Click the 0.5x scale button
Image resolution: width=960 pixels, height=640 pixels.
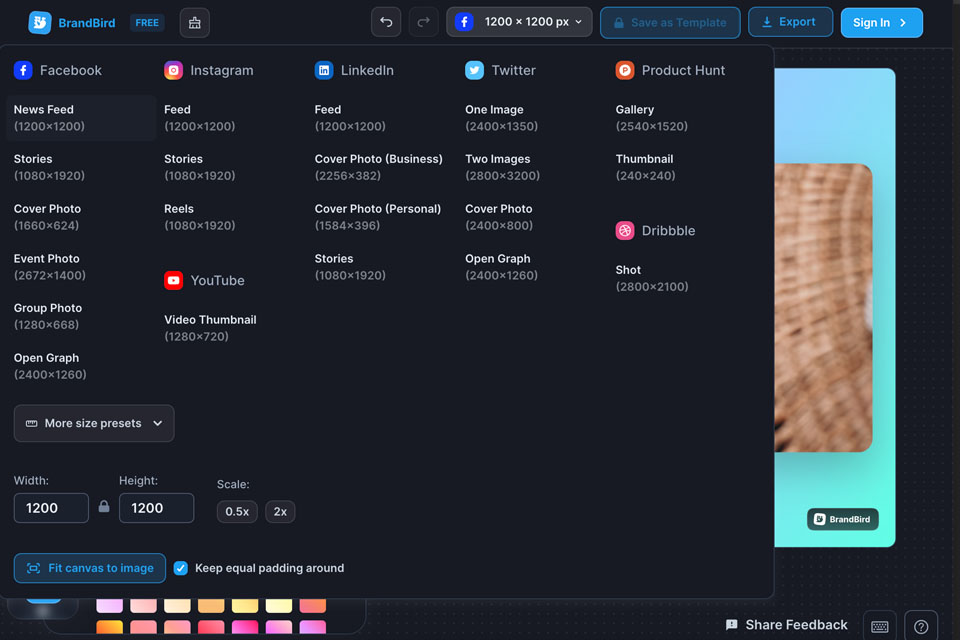pyautogui.click(x=237, y=511)
